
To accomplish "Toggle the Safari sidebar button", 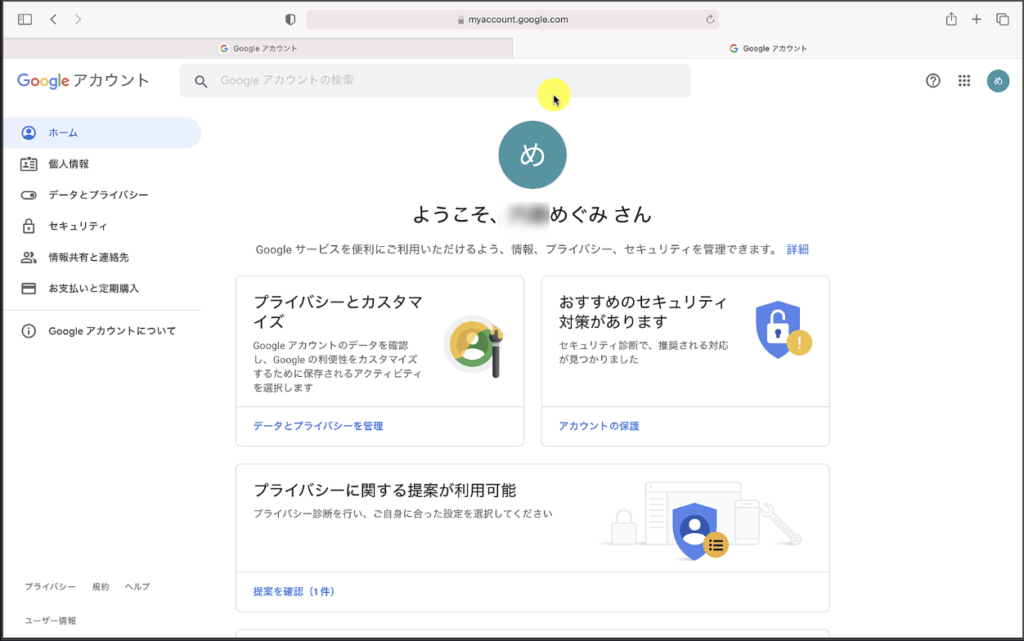I will click(25, 20).
